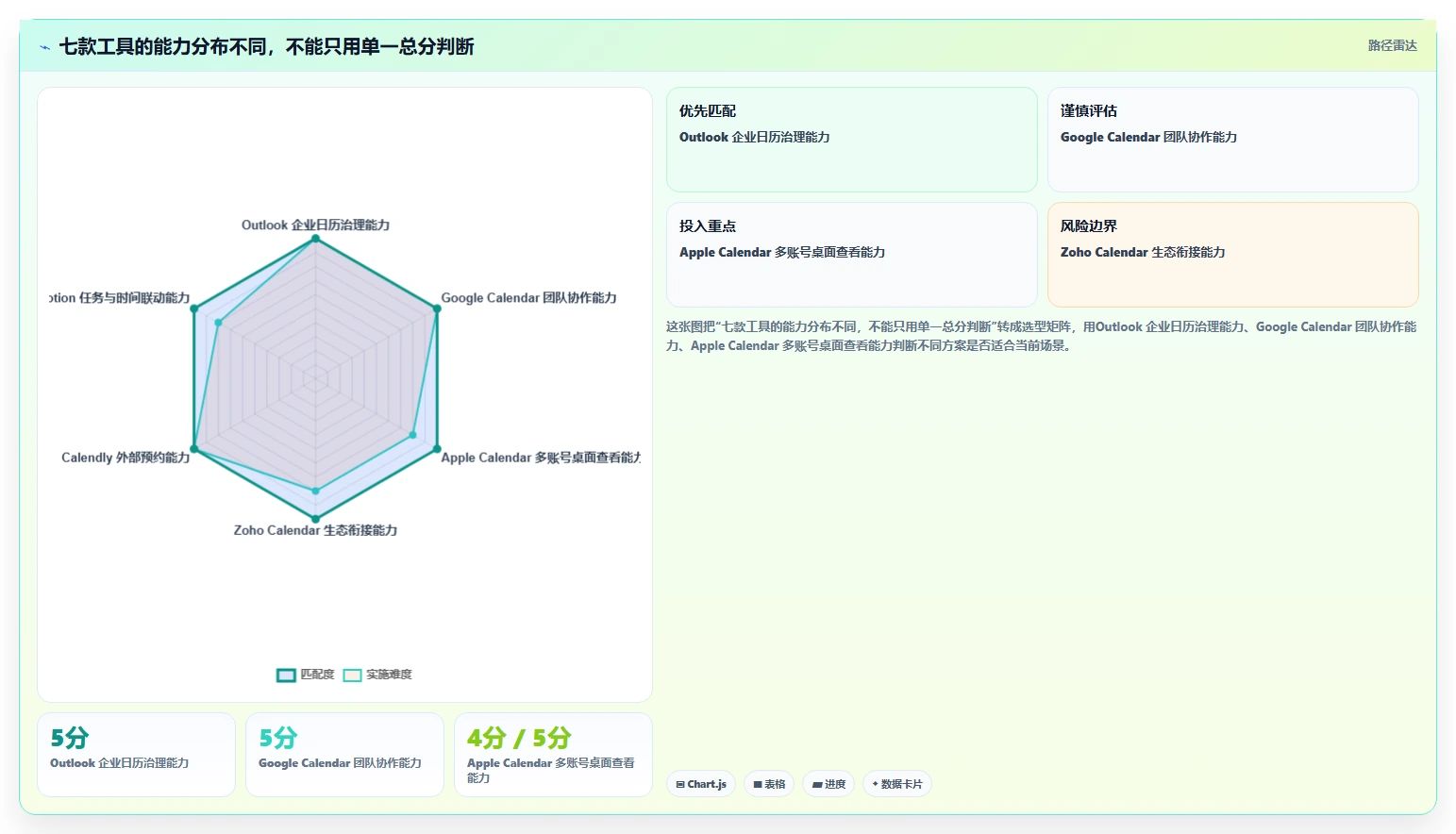Click the radar data point at Zoho vertex

coord(315,519)
